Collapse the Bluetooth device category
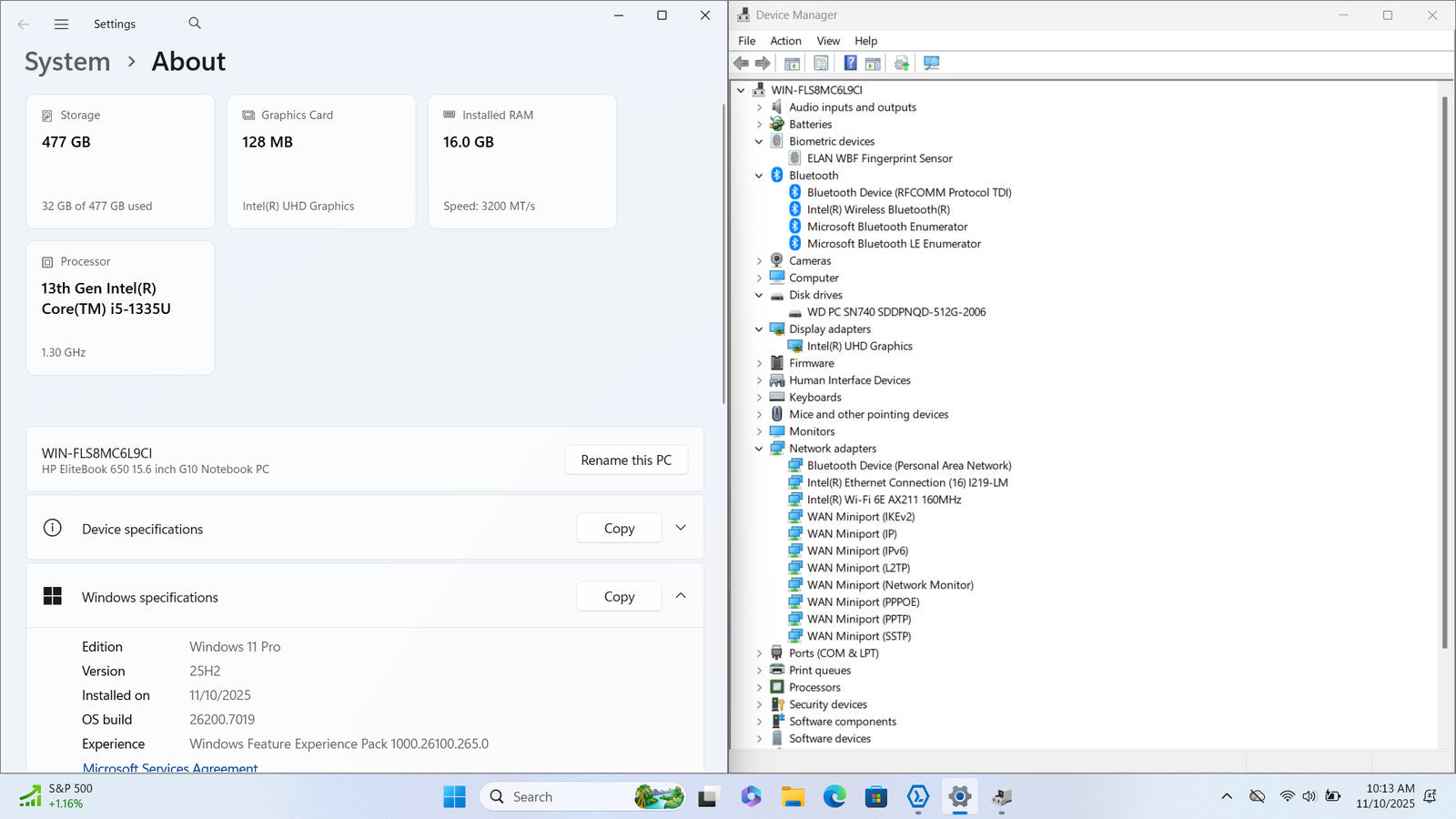Viewport: 1456px width, 819px height. [x=759, y=176]
